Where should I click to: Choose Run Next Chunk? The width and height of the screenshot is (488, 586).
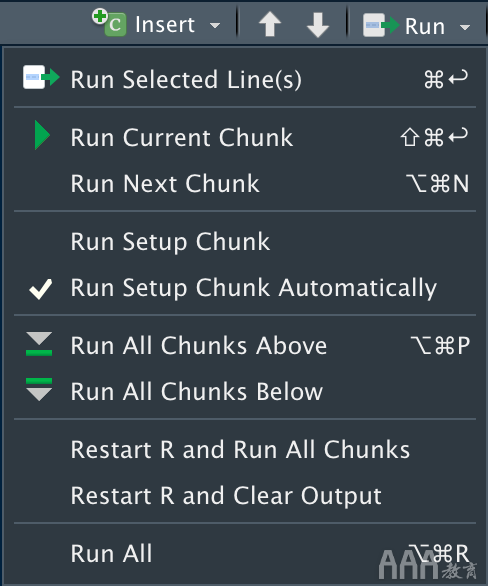point(245,183)
